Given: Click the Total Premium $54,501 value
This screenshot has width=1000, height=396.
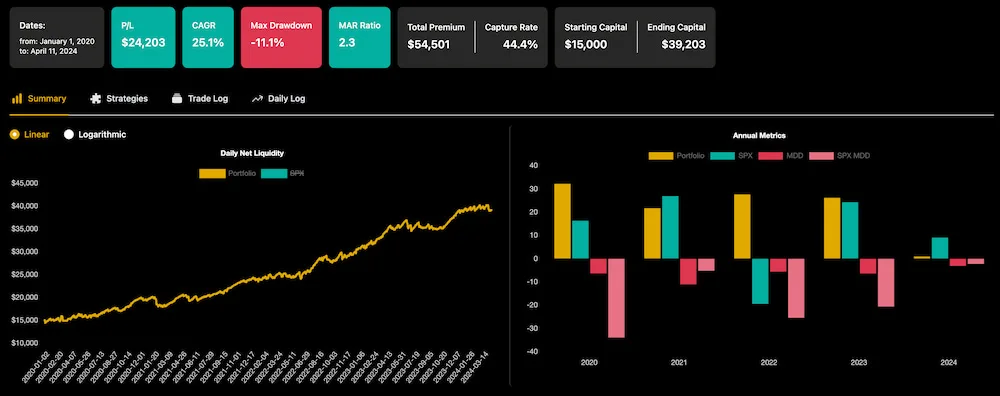Looking at the screenshot, I should pos(429,45).
